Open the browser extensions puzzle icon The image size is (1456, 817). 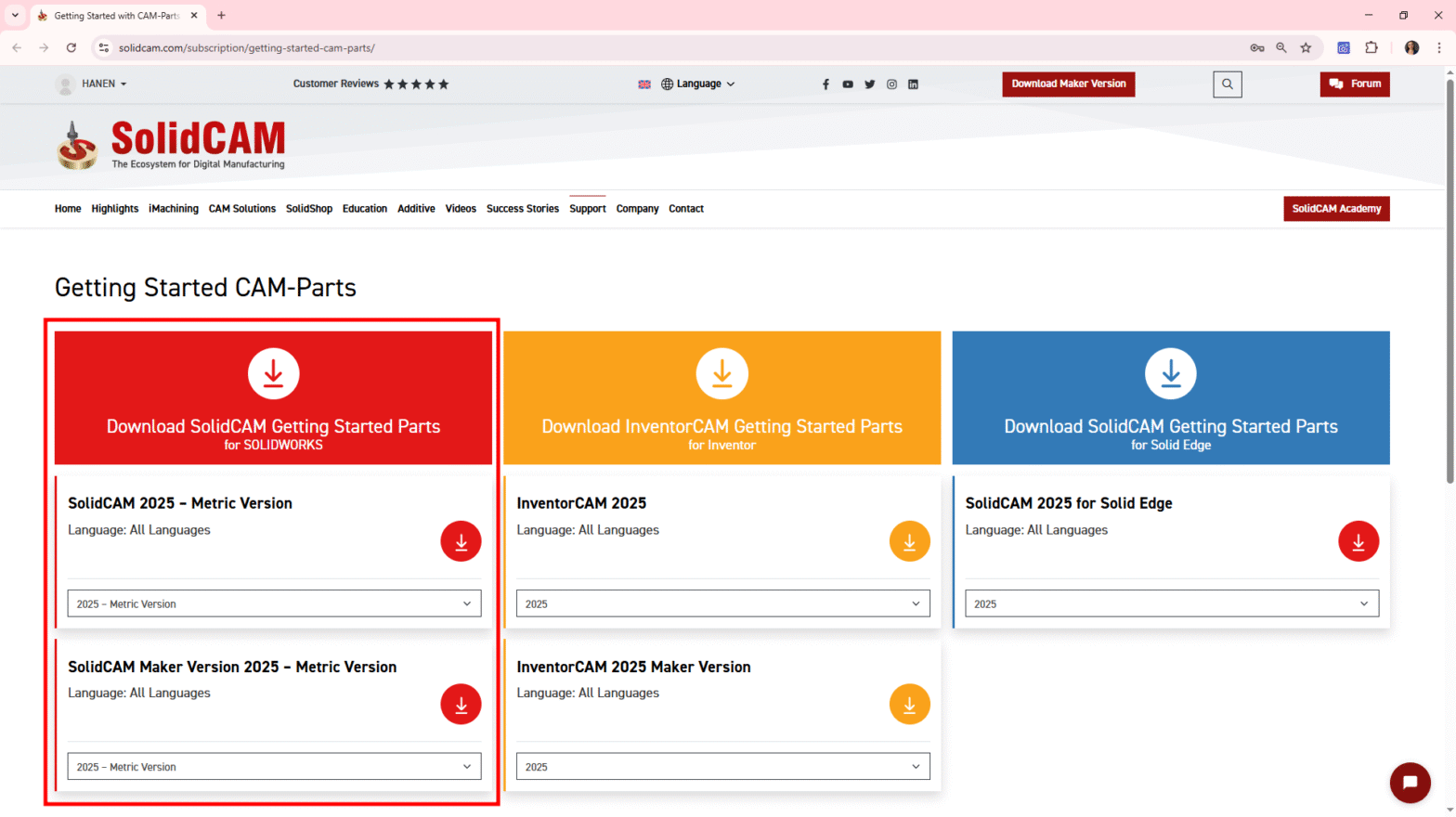click(1371, 47)
